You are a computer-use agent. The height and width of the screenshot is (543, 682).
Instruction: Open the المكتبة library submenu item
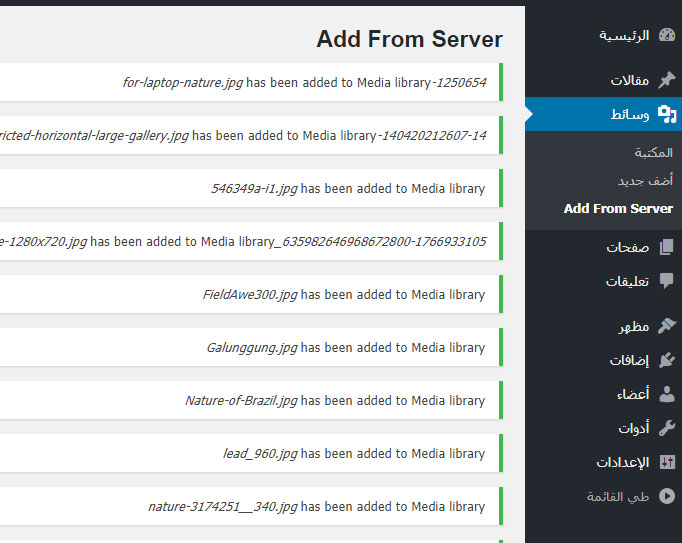(653, 152)
